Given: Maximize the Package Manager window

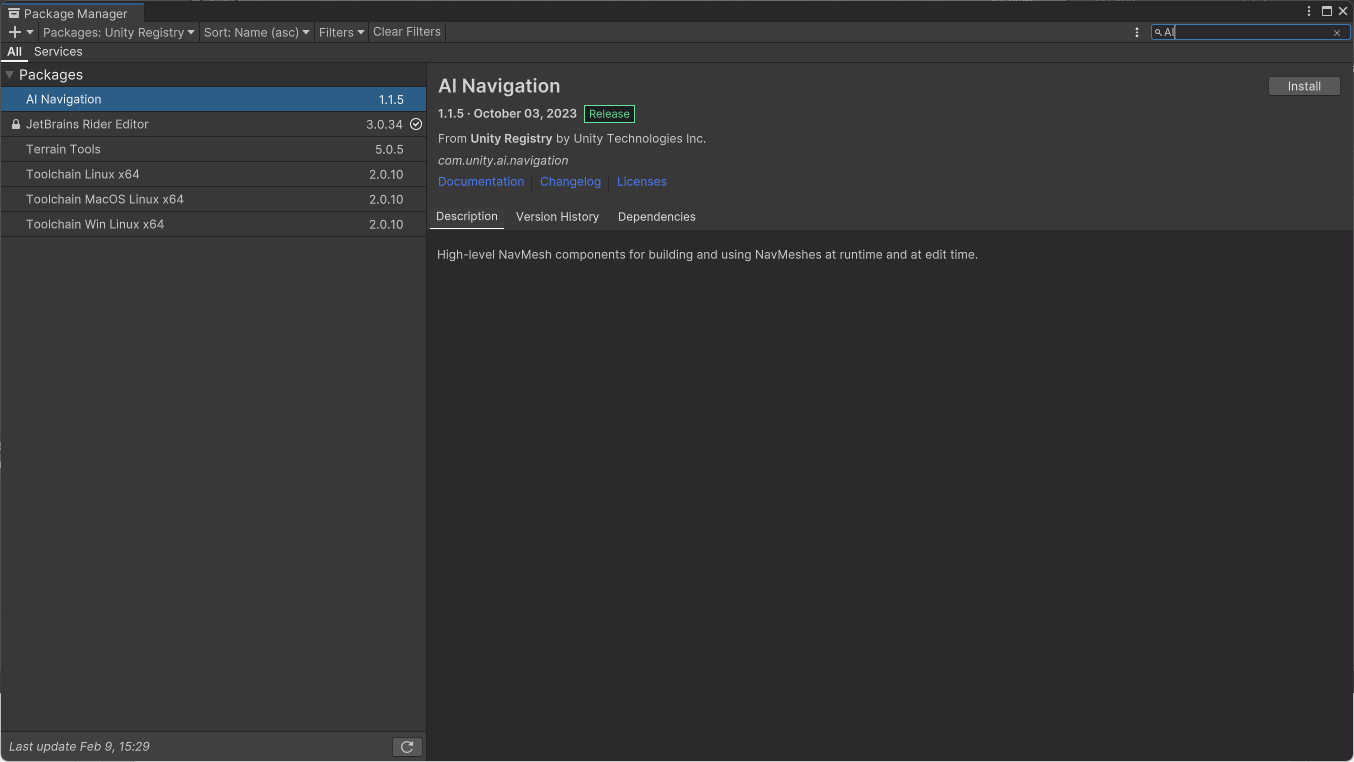Looking at the screenshot, I should 1327,11.
